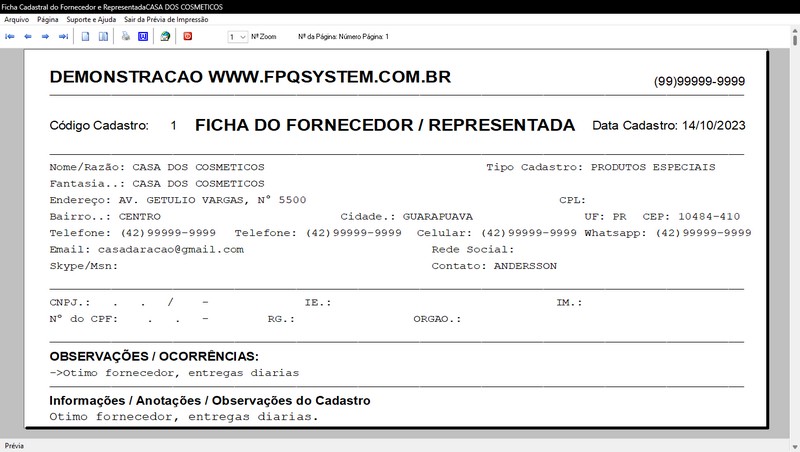Image resolution: width=800 pixels, height=452 pixels.
Task: Close the print preview window
Action: coord(788,6)
